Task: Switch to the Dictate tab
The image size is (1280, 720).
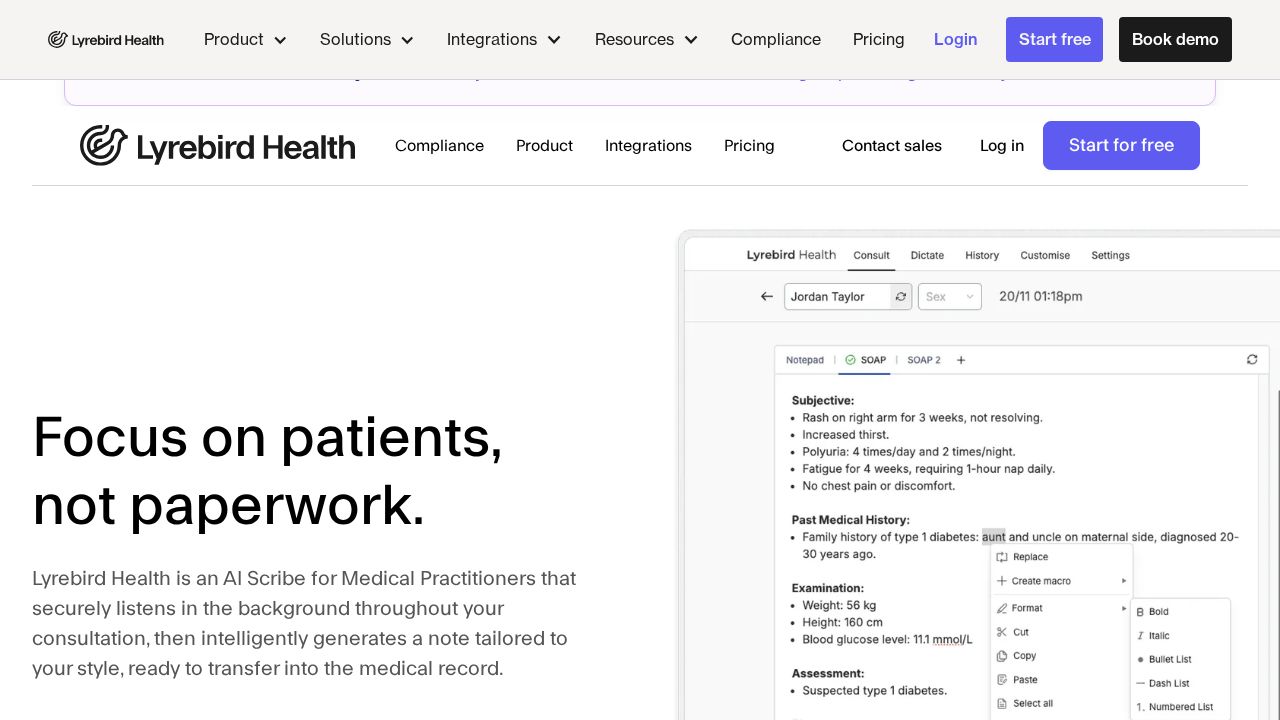Action: click(x=927, y=256)
